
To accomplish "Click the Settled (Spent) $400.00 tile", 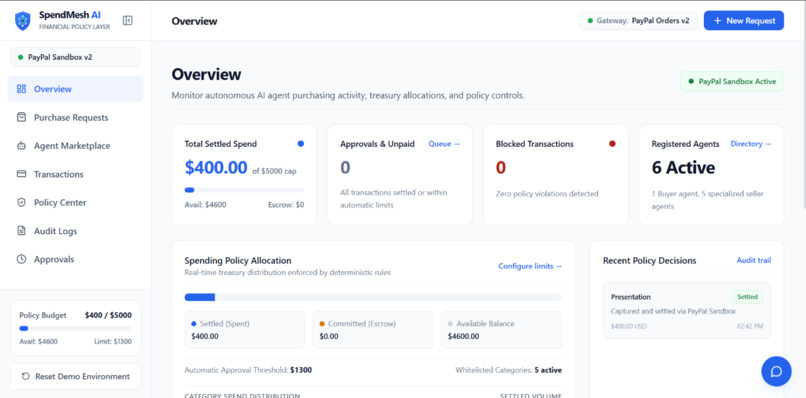I will coord(245,330).
